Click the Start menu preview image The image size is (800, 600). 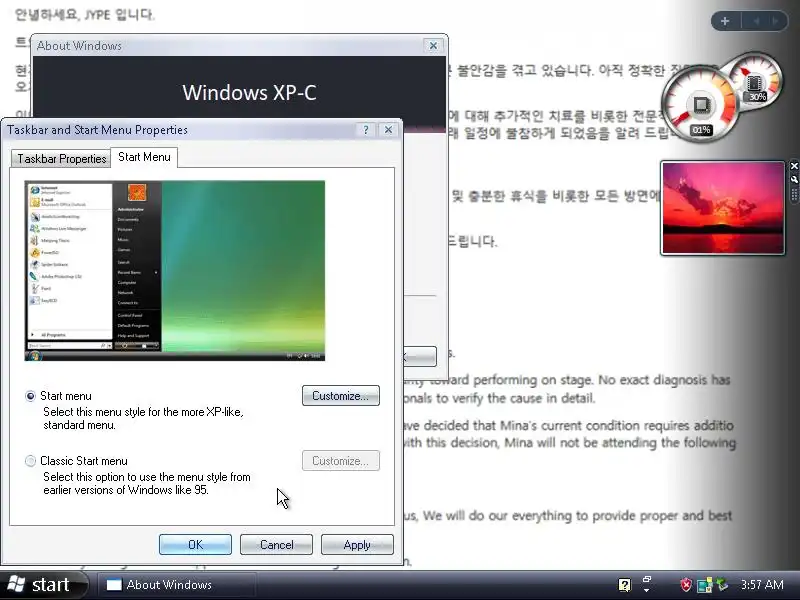pyautogui.click(x=174, y=270)
